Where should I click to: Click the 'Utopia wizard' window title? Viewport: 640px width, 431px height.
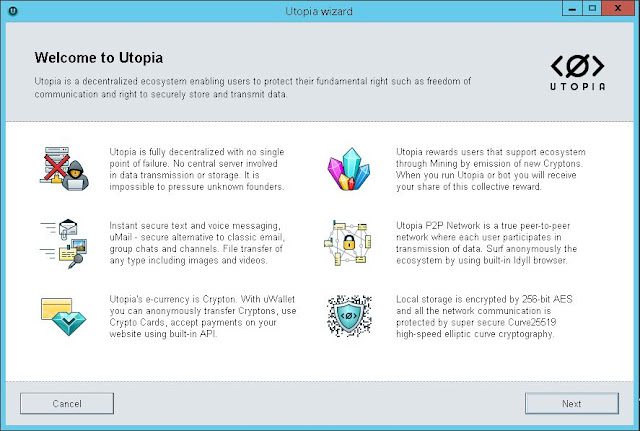pyautogui.click(x=319, y=11)
